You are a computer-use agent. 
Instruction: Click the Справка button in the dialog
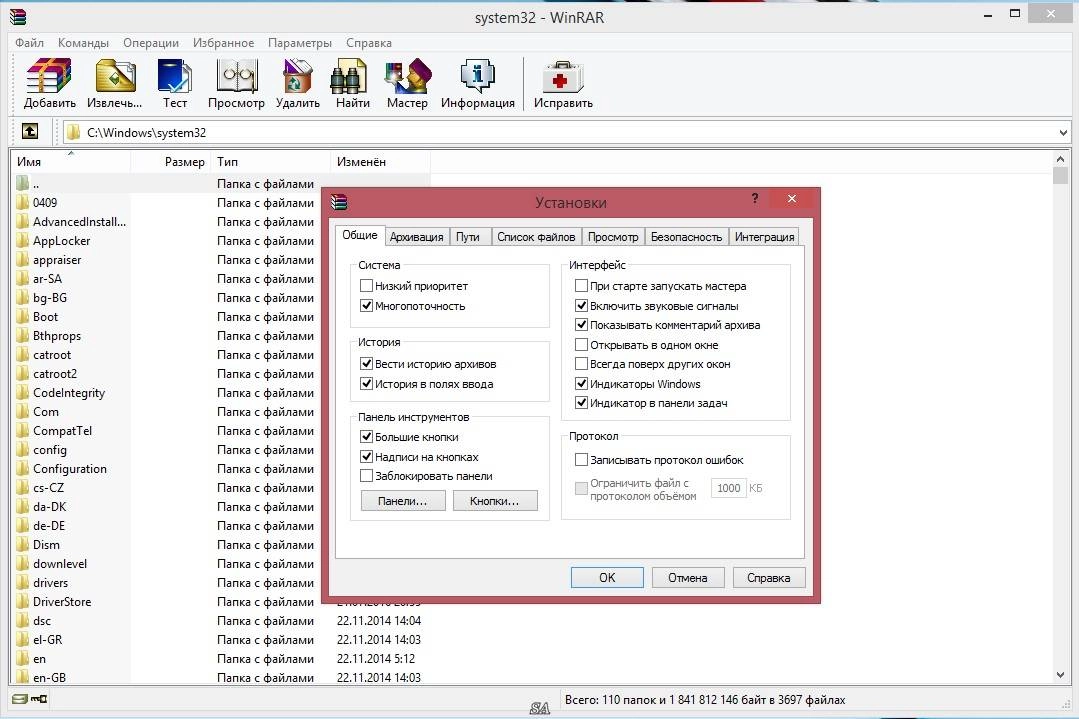click(769, 577)
